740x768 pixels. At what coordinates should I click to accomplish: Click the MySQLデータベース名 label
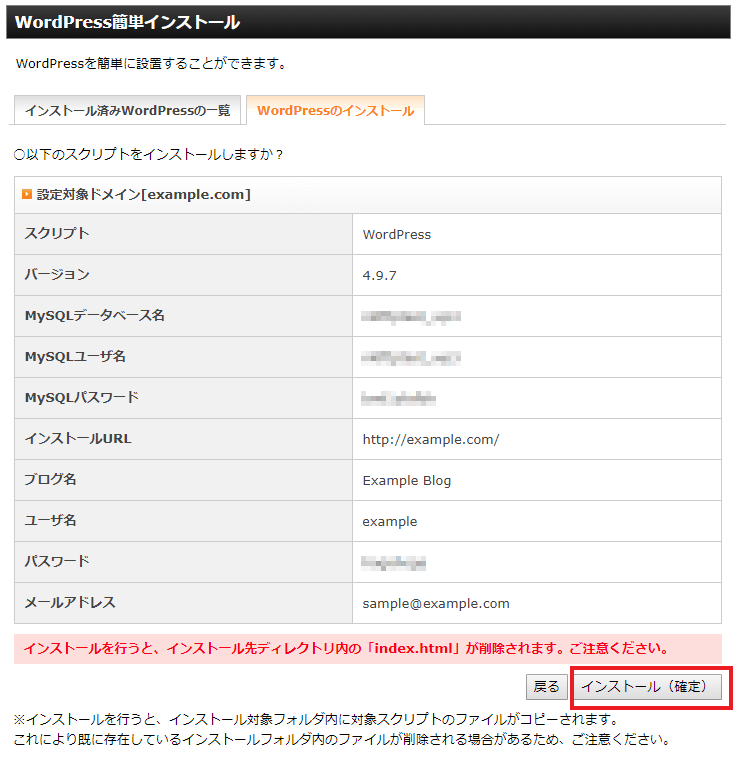coord(95,315)
